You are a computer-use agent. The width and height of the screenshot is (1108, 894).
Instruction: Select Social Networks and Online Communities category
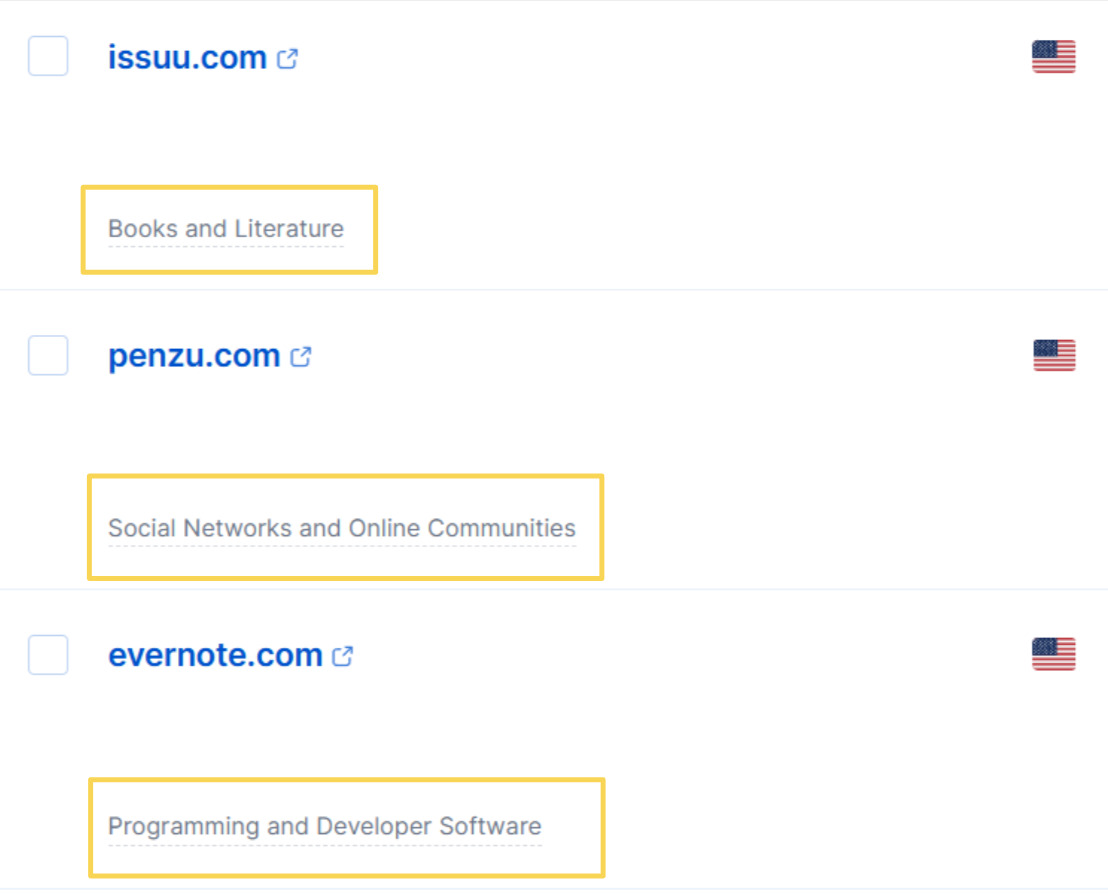point(342,528)
